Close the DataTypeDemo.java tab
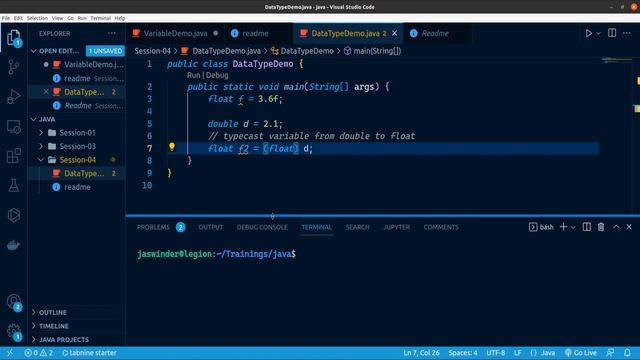640x360 pixels. point(394,33)
